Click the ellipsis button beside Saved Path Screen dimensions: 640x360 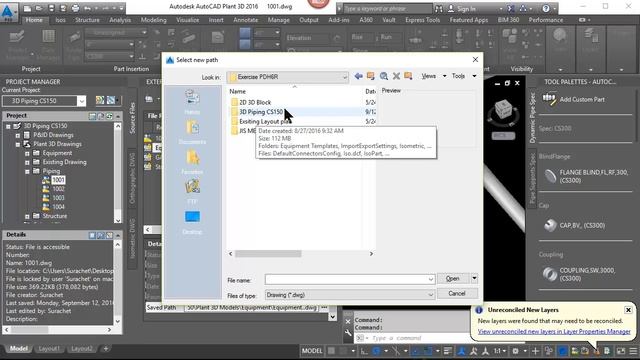pos(324,307)
